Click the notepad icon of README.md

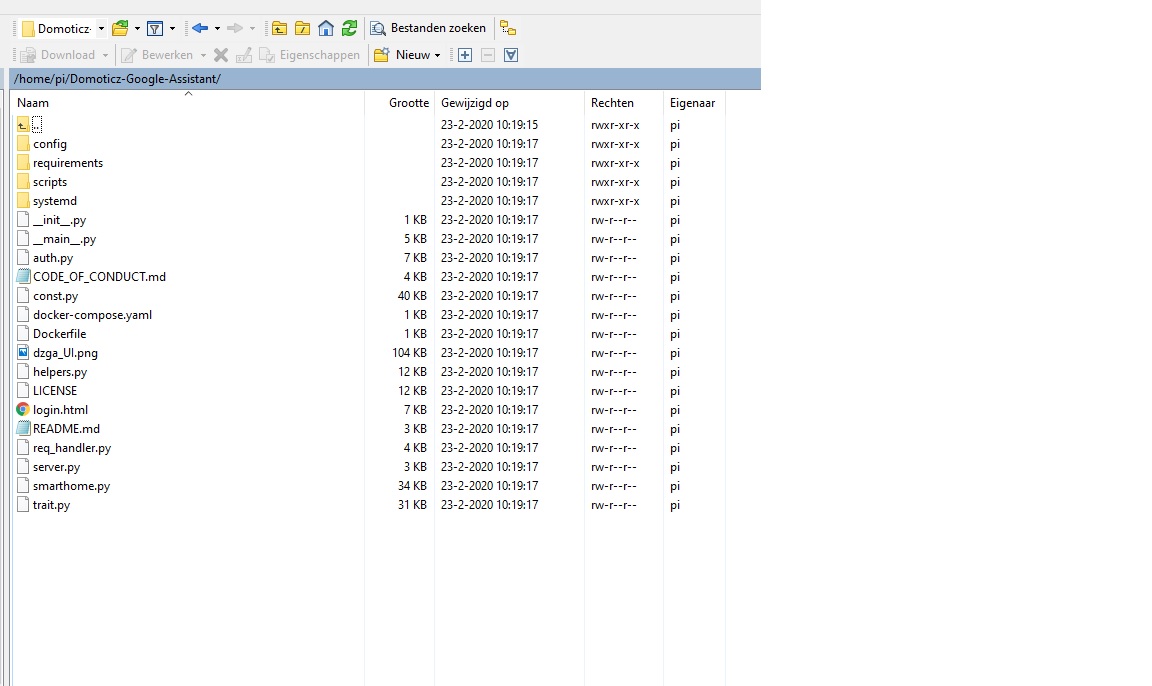pos(23,429)
